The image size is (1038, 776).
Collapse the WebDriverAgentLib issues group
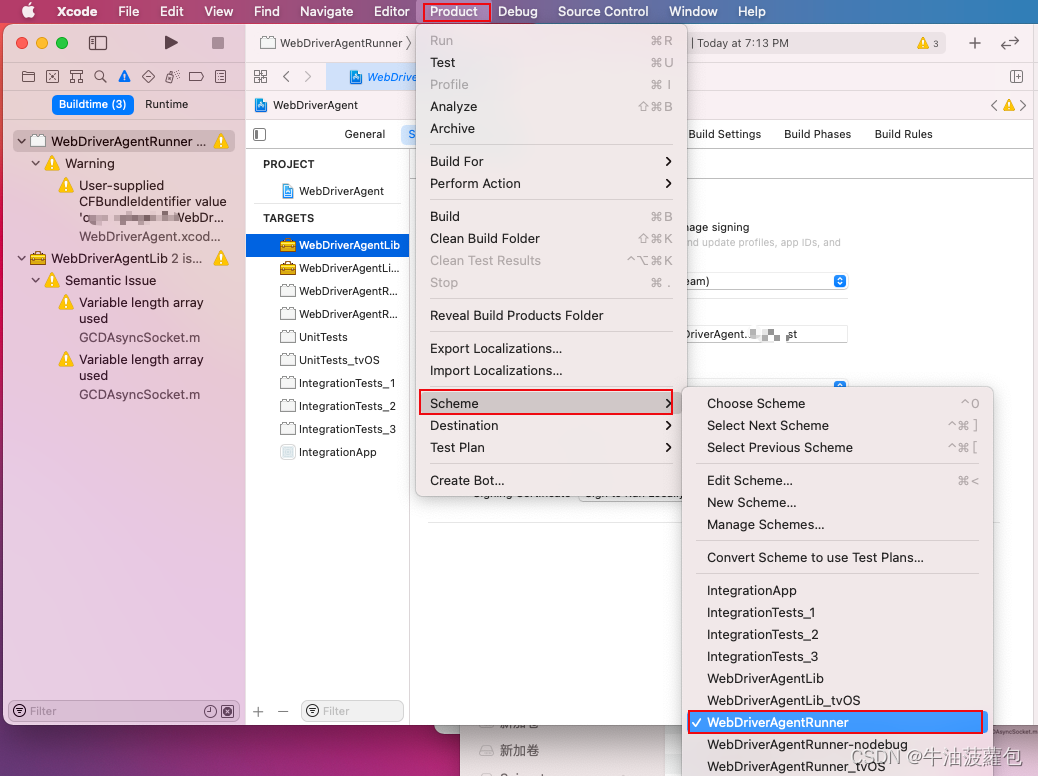pyautogui.click(x=22, y=258)
